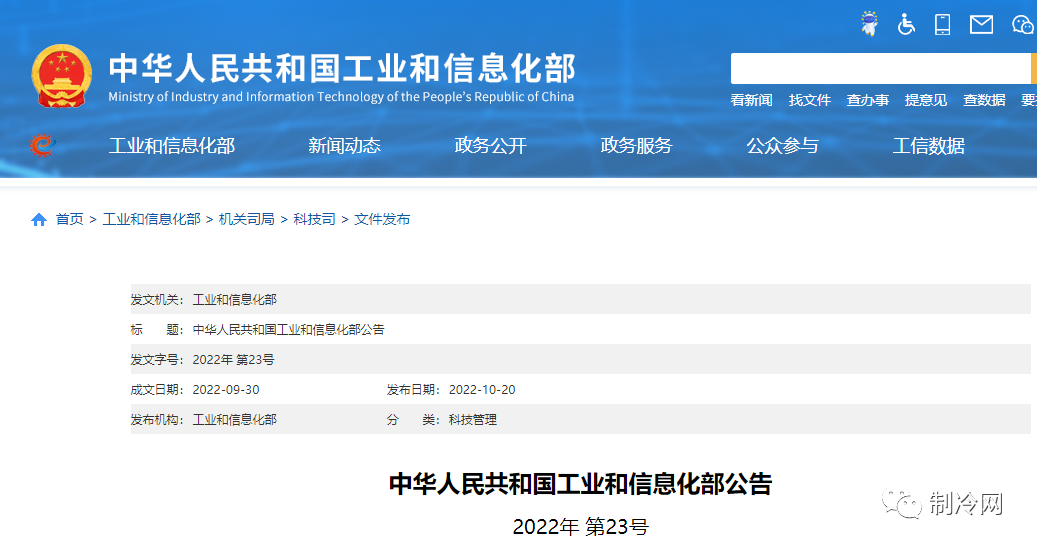This screenshot has width=1037, height=549.
Task: Select the 发布日期 value 2022-10-20
Action: click(482, 390)
